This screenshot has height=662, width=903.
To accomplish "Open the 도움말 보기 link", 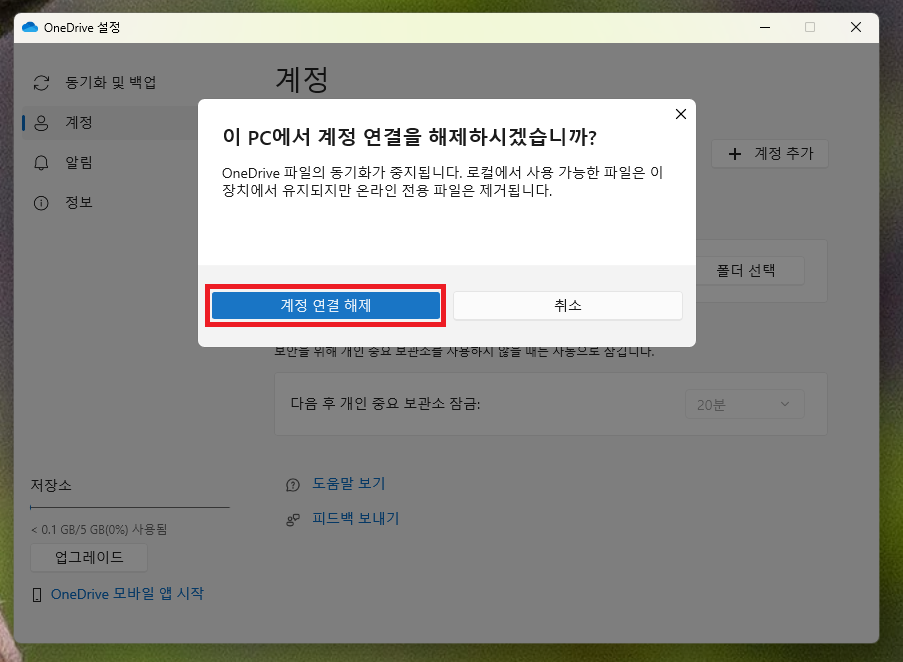I will [348, 484].
